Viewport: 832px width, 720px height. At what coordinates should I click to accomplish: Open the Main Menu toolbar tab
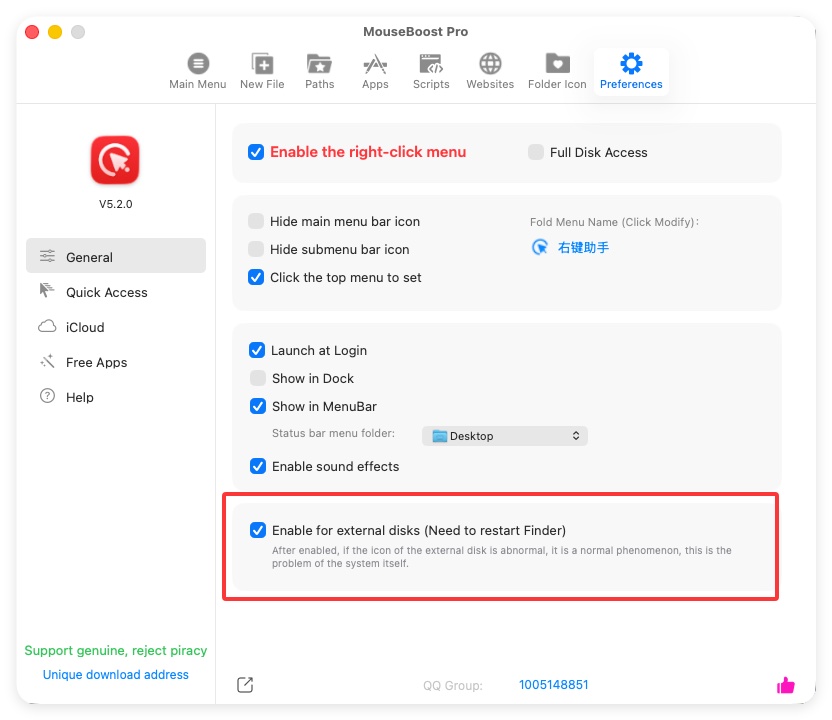pos(197,72)
